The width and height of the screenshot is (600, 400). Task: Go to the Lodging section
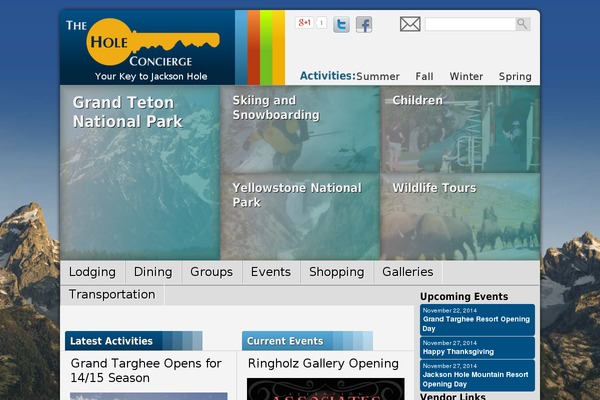click(93, 272)
